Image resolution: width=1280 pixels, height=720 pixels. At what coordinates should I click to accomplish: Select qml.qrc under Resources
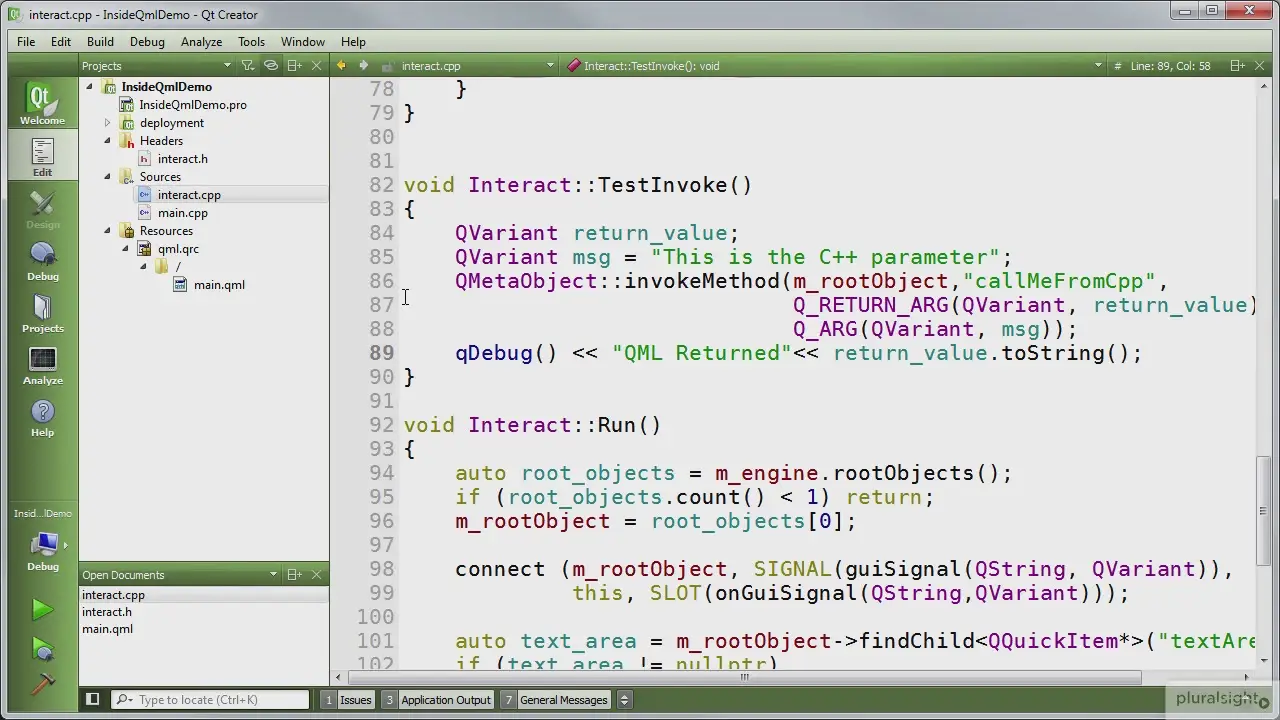[x=178, y=249]
